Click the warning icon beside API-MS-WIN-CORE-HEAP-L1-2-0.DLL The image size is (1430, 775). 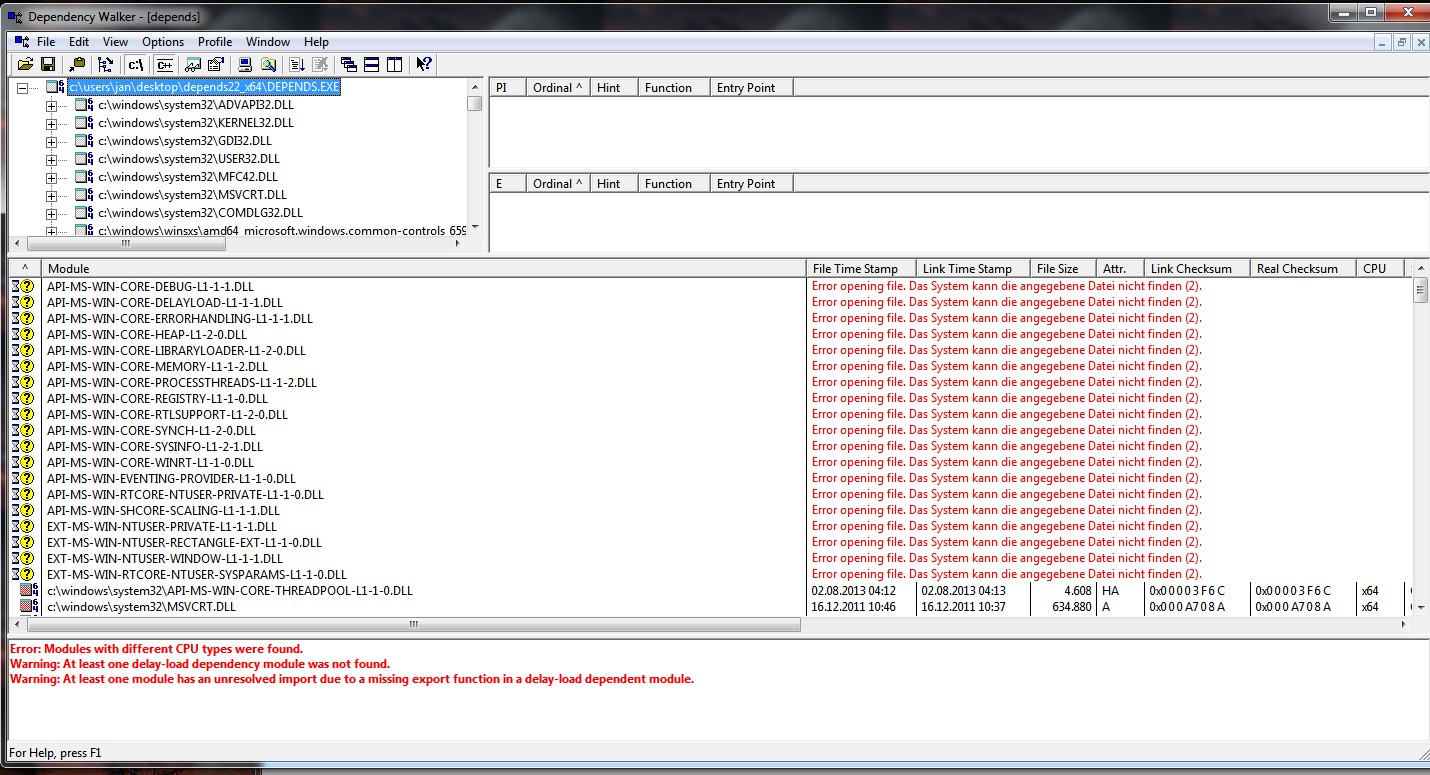coord(24,335)
